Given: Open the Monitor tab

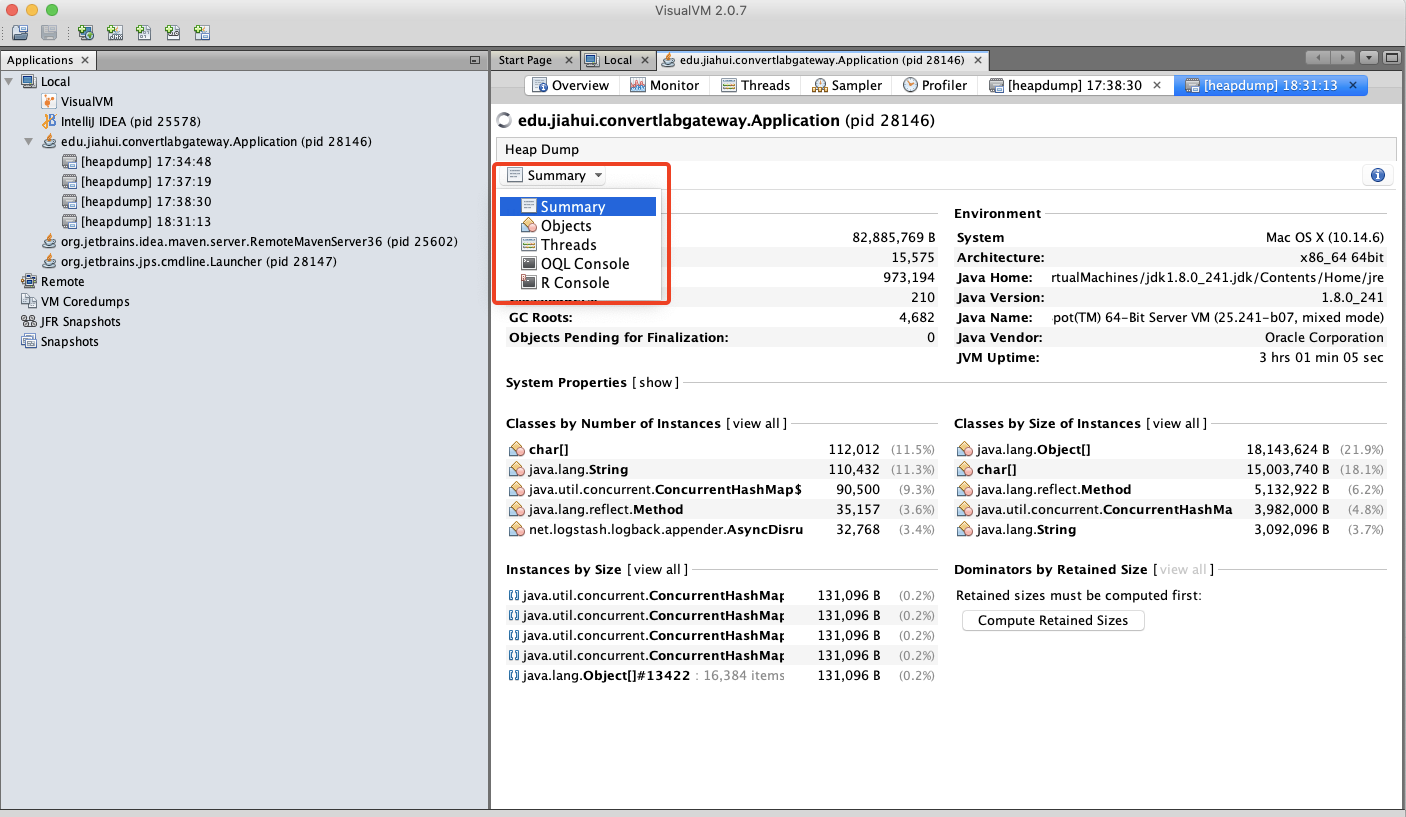Looking at the screenshot, I should coord(665,85).
